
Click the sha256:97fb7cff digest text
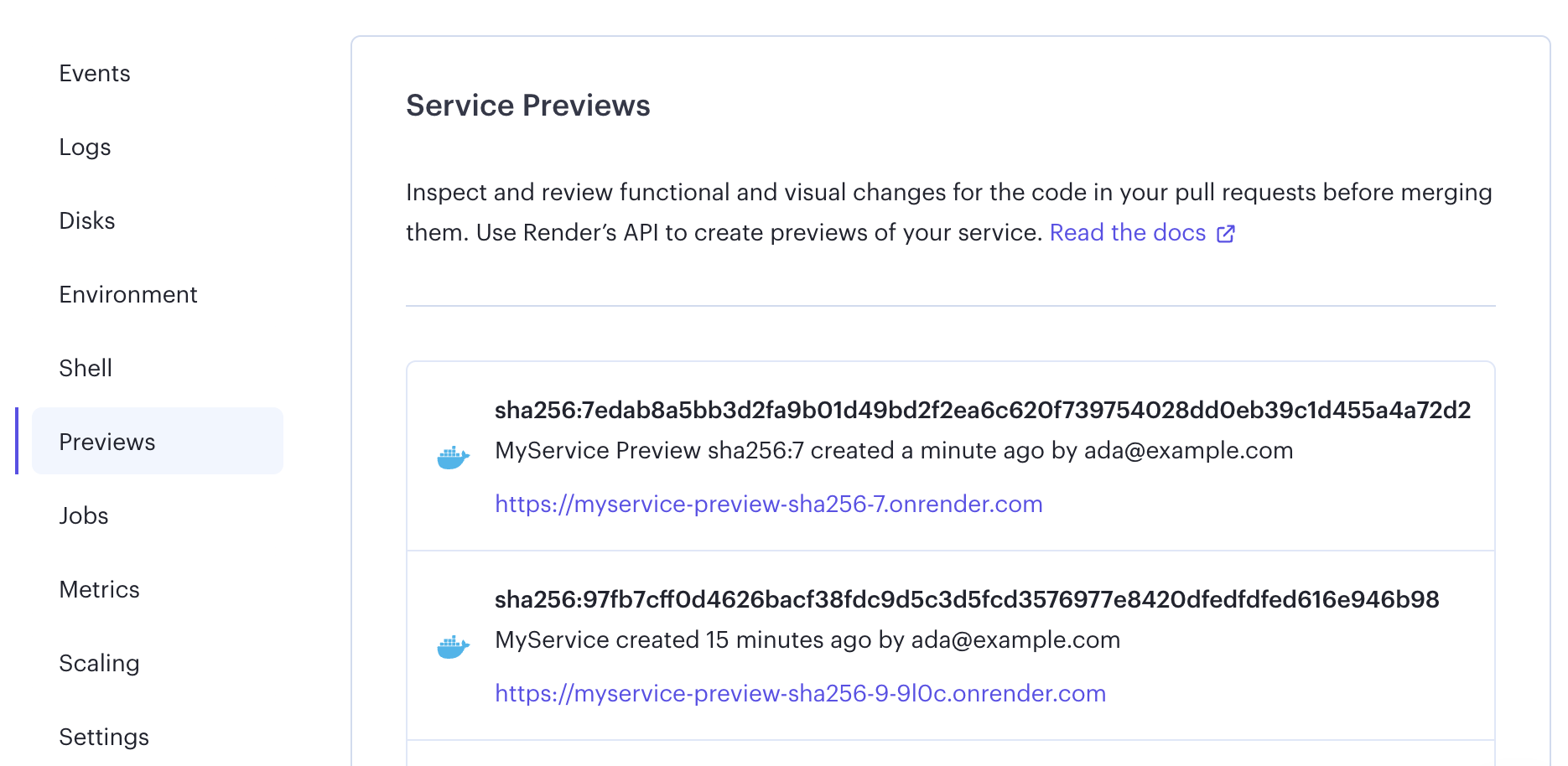pos(967,600)
